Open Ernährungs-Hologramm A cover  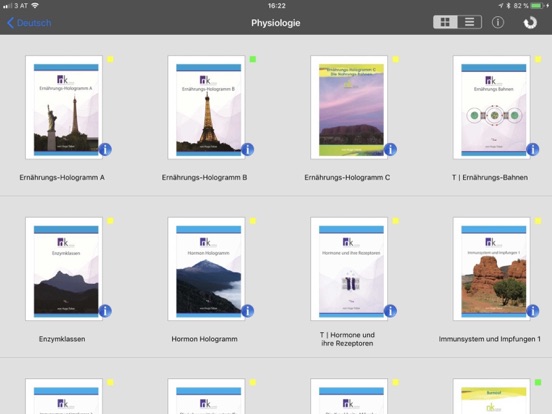pos(64,107)
